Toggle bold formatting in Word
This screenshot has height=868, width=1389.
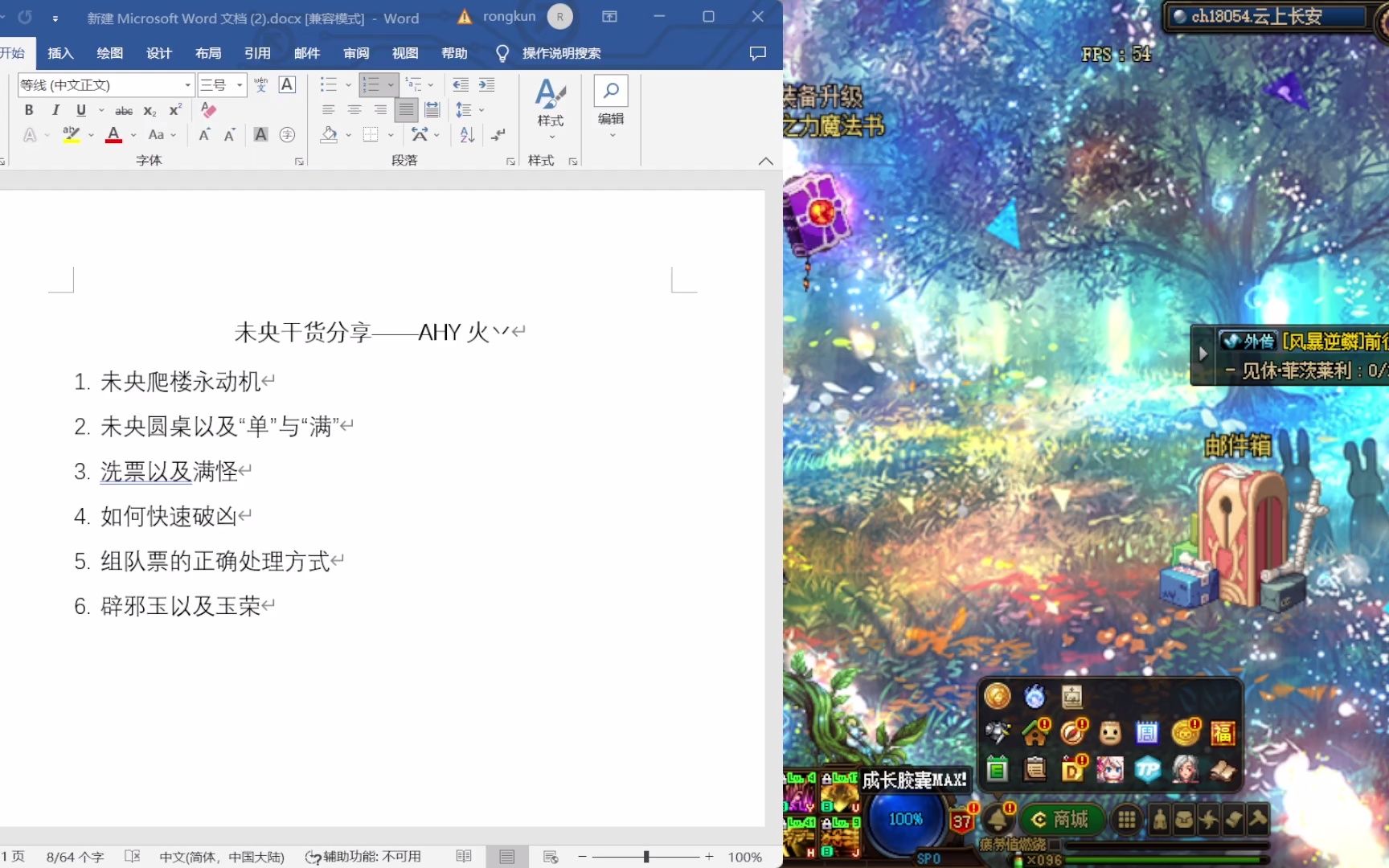29,110
